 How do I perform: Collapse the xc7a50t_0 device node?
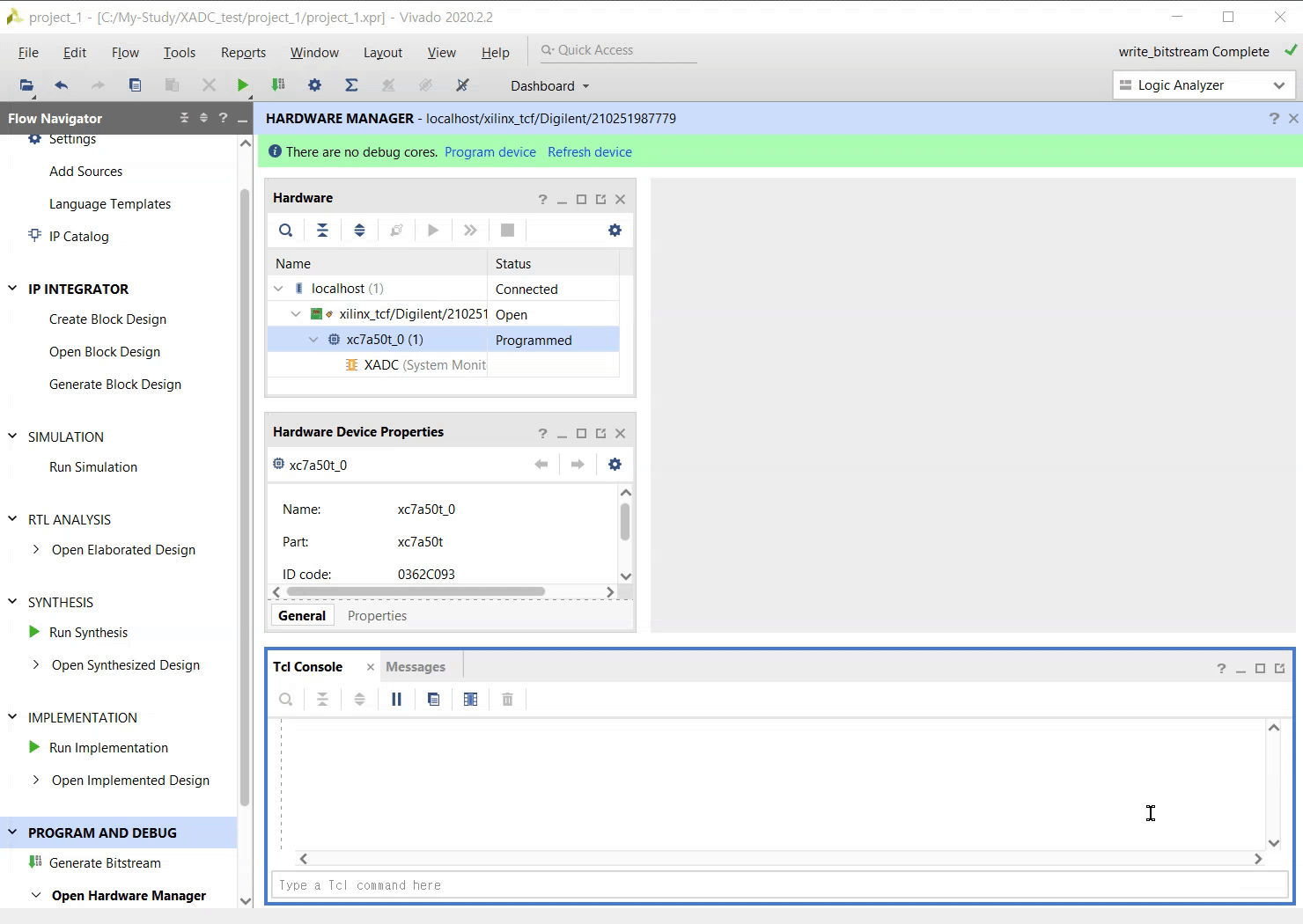(313, 340)
